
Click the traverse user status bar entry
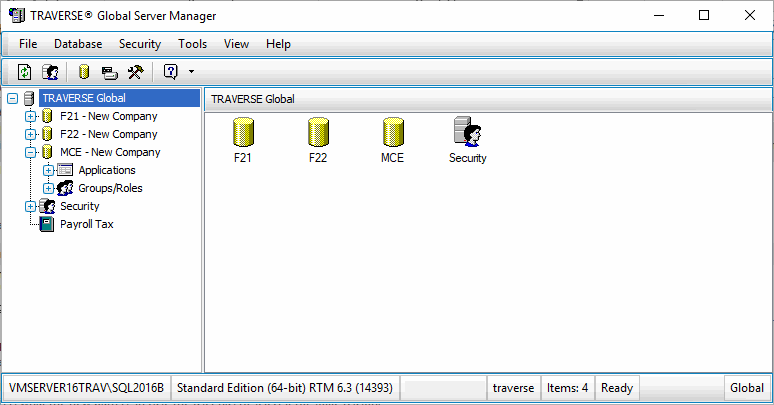pyautogui.click(x=513, y=388)
